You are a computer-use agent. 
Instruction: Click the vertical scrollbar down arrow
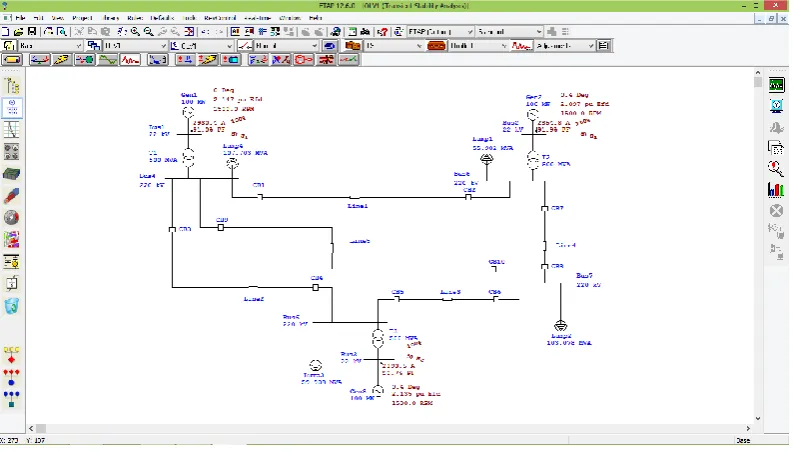point(758,419)
